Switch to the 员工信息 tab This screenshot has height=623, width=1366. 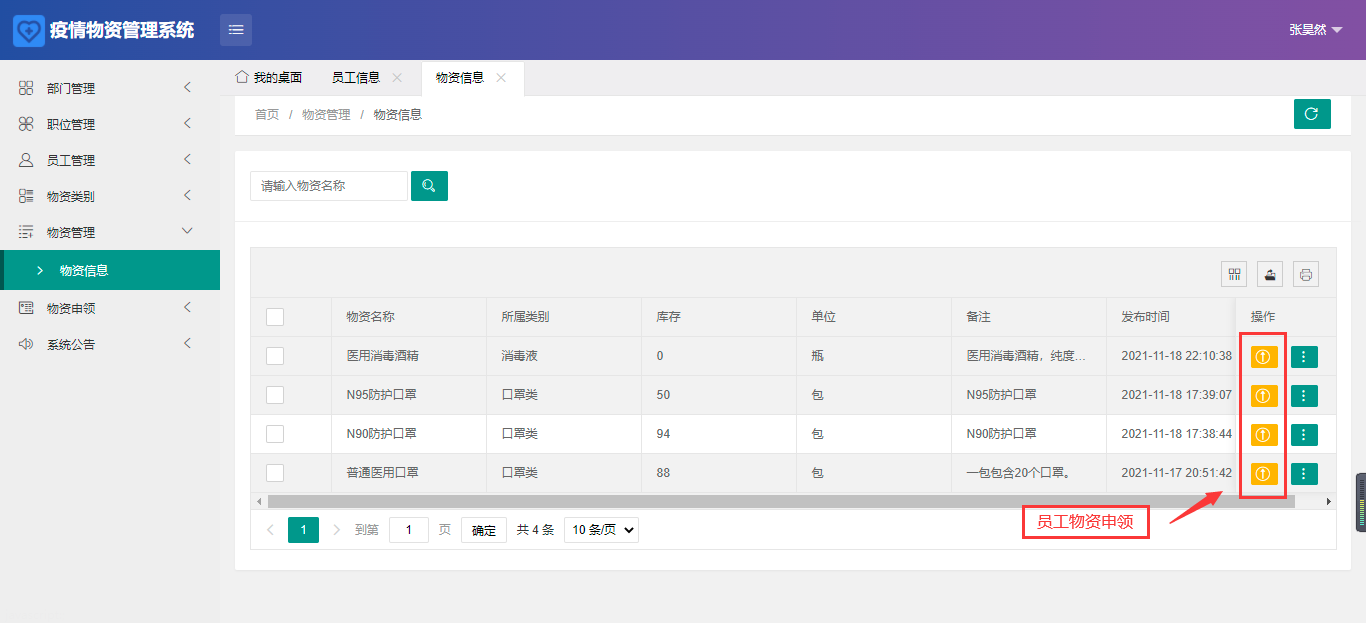[356, 78]
